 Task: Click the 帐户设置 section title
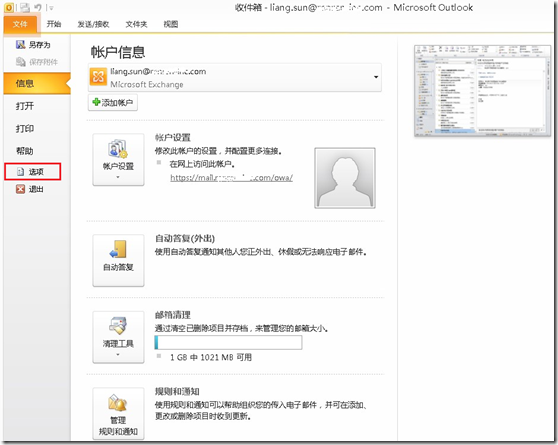click(x=173, y=137)
